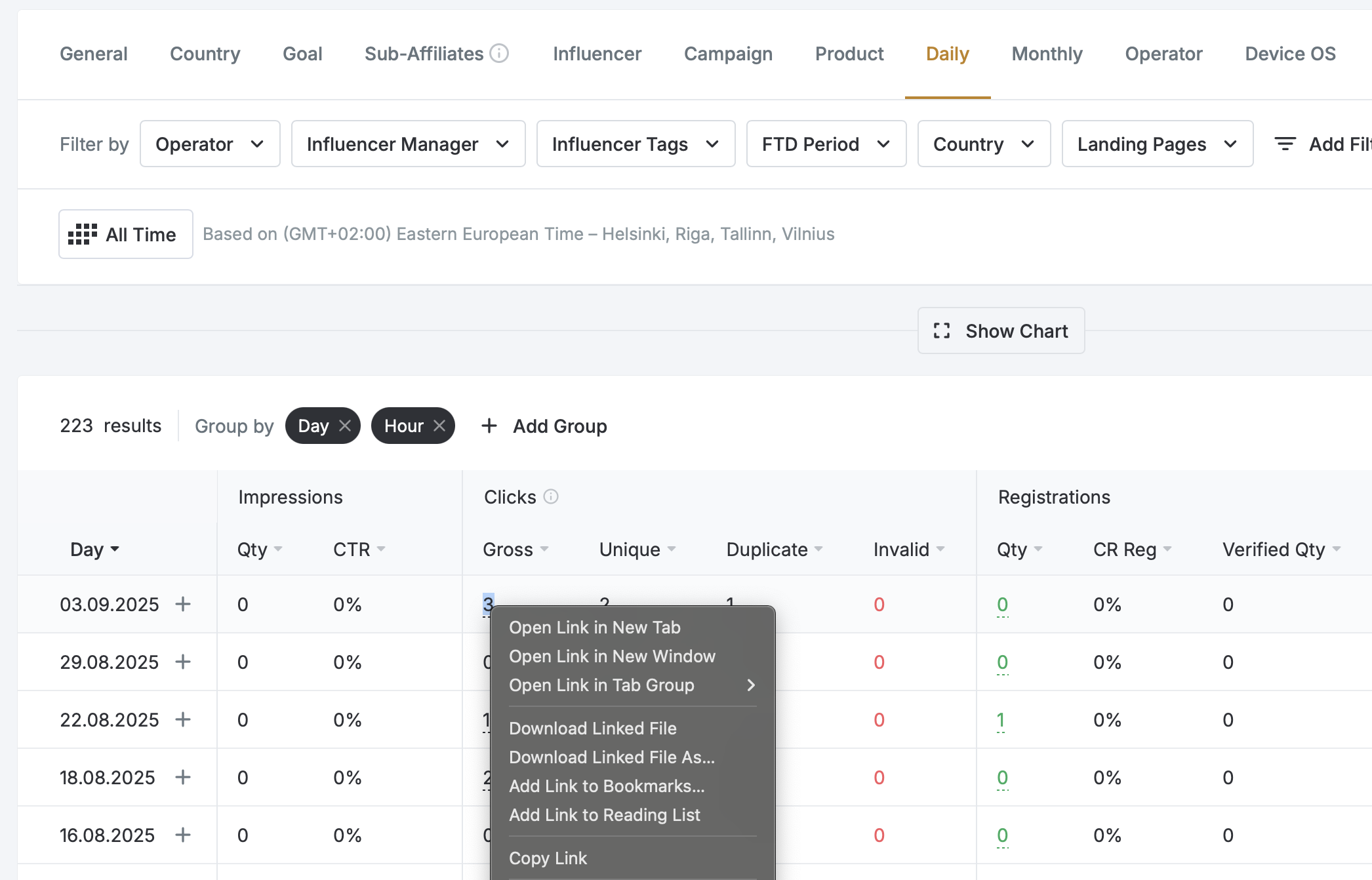Sort by Unique clicks column arrow
1372x880 pixels.
(x=672, y=549)
